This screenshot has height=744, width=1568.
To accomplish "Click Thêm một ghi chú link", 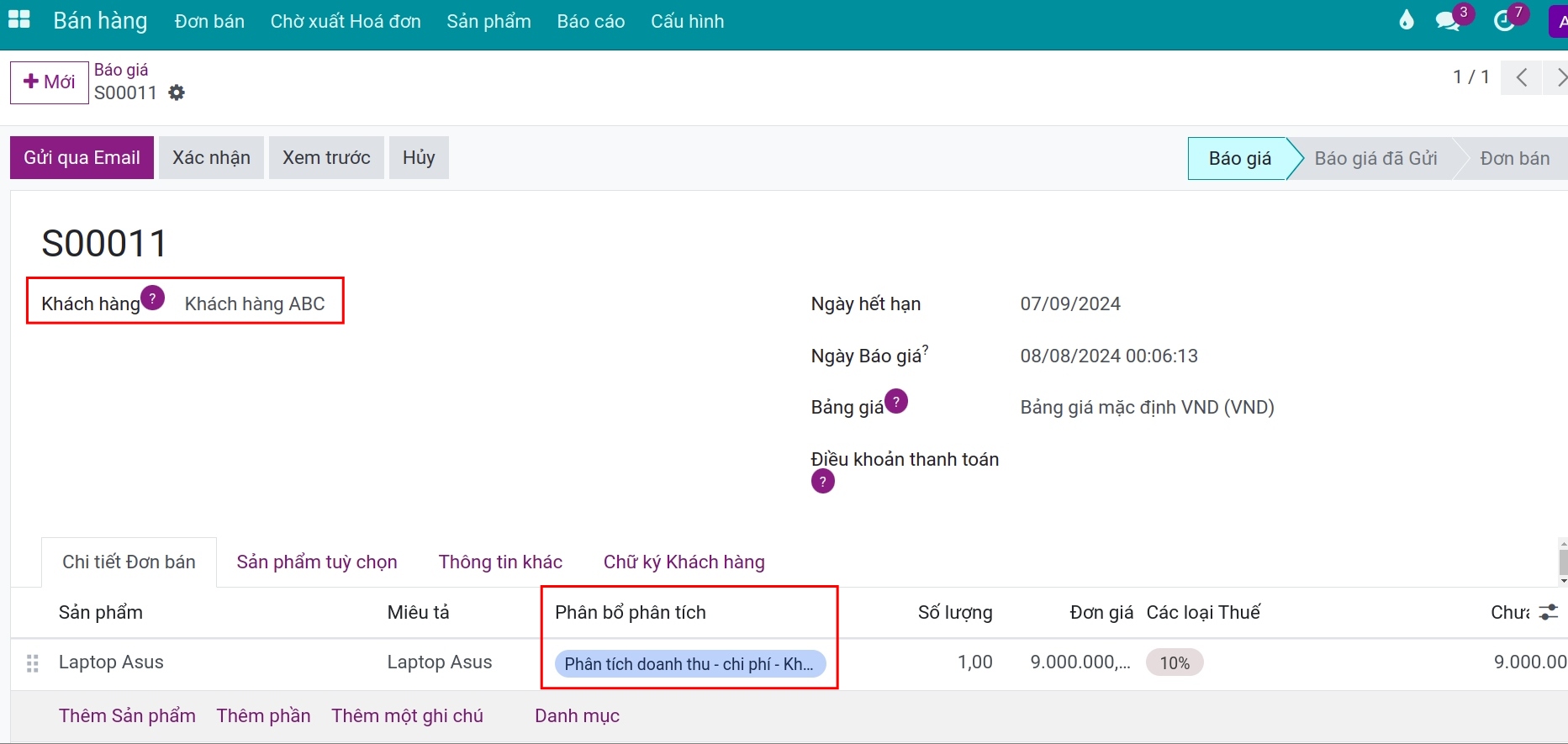I will click(x=407, y=715).
